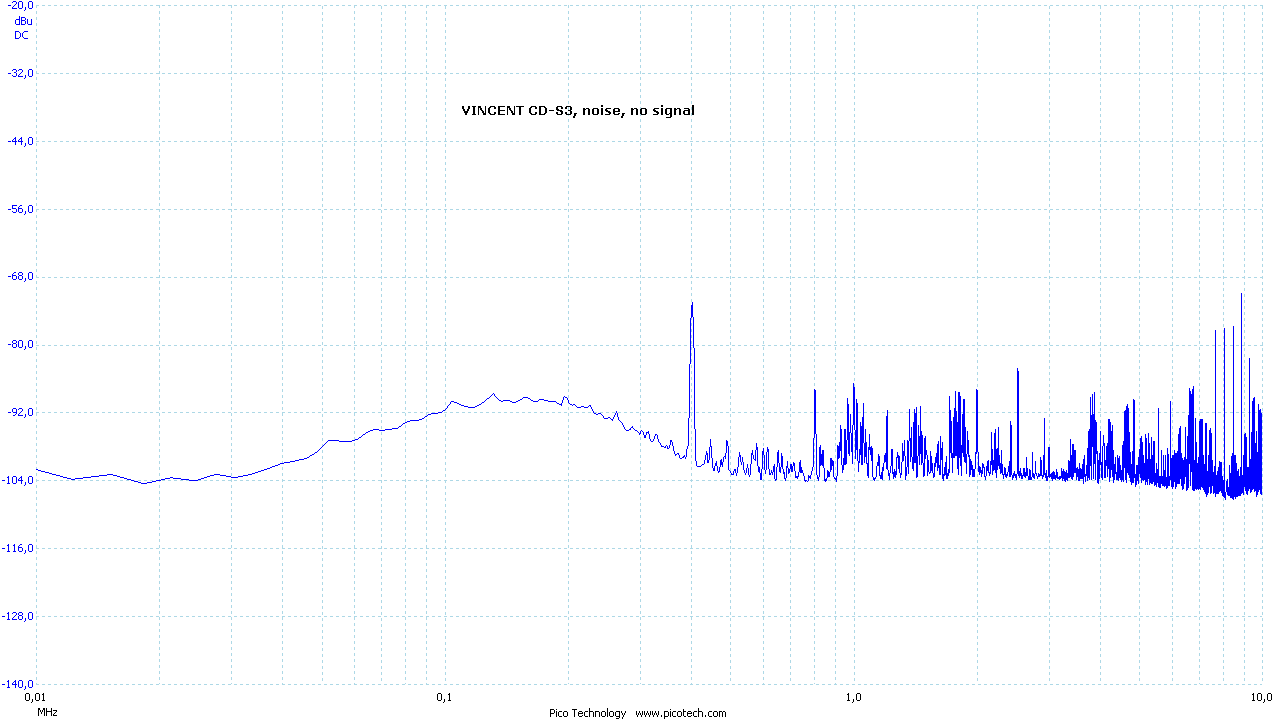This screenshot has height=720, width=1280.
Task: Click the 'DC' coupling label
Action: 21,35
